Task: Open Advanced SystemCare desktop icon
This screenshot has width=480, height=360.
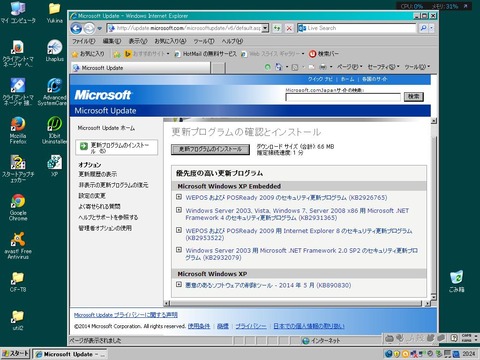Action: (53, 92)
